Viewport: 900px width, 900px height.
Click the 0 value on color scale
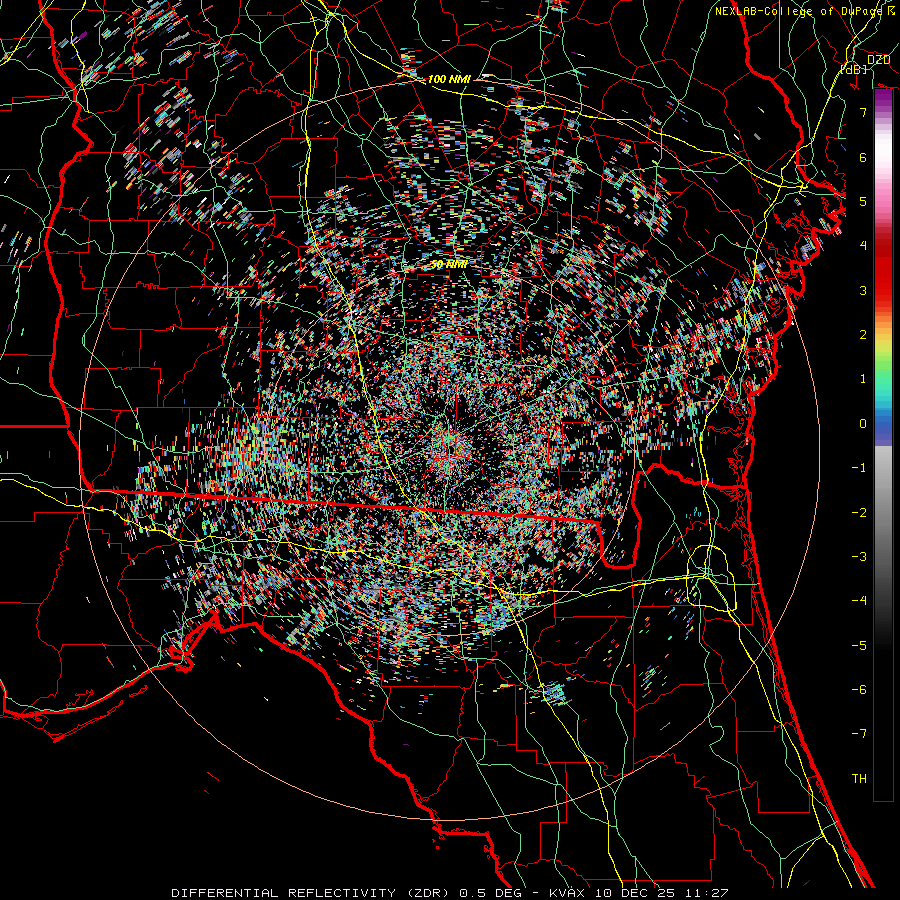click(x=863, y=424)
